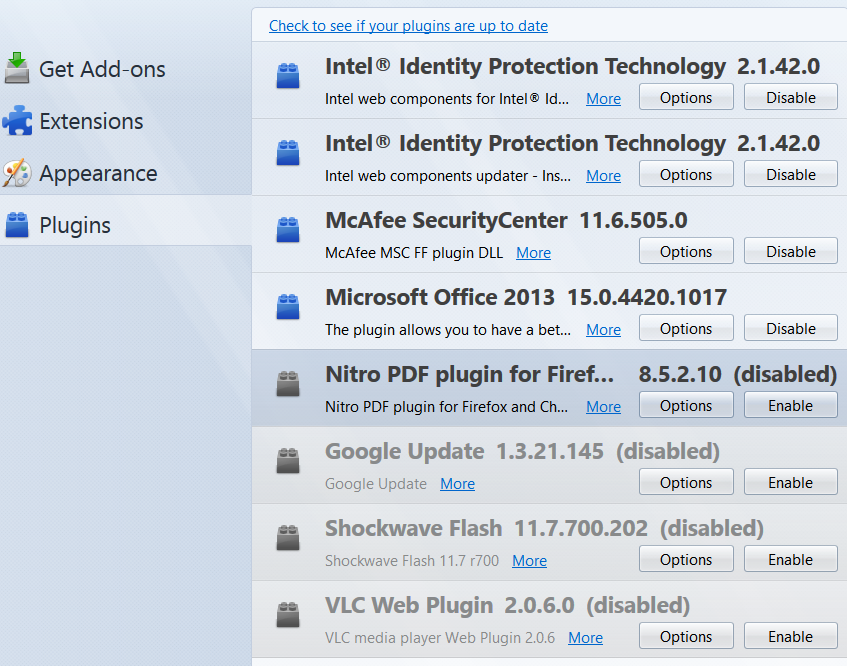The height and width of the screenshot is (666, 847).
Task: Select the bold 'Google Update' plugin title
Action: click(405, 452)
